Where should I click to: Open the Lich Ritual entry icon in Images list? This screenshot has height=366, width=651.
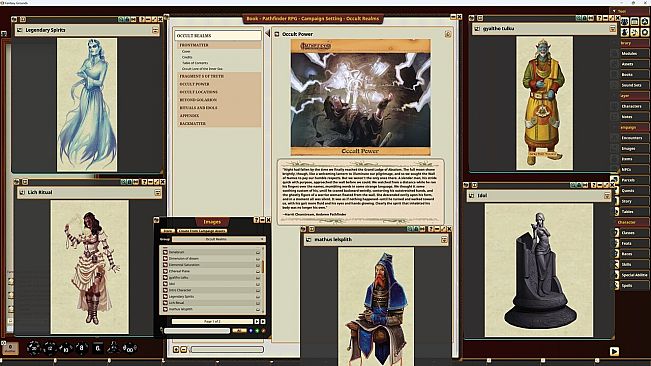(x=165, y=303)
